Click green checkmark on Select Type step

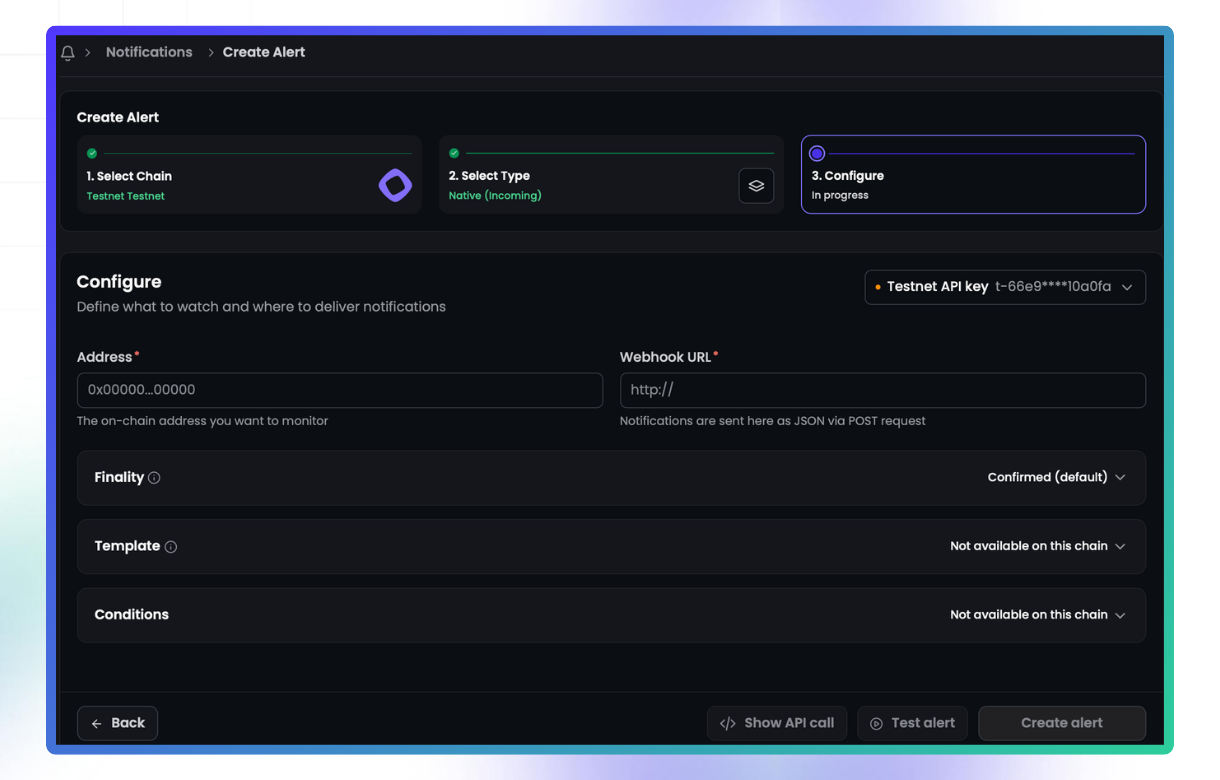click(x=454, y=153)
